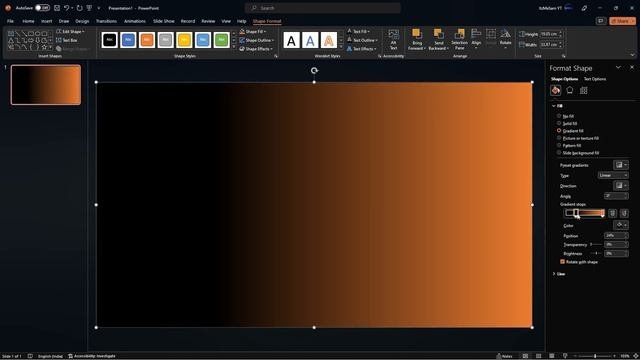
Task: Apply the yellow shape style preset
Action: point(184,40)
